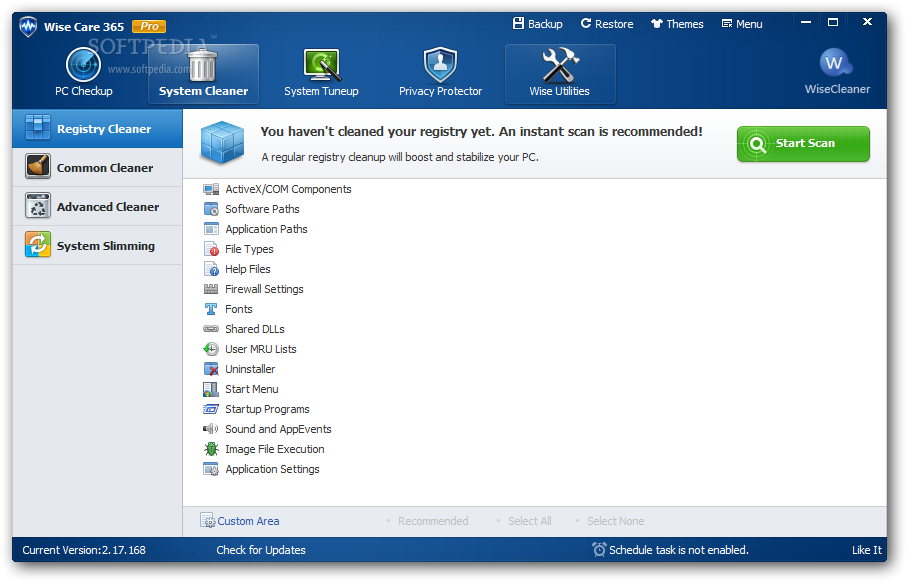Open Wise Utilities tools icon

pos(559,65)
